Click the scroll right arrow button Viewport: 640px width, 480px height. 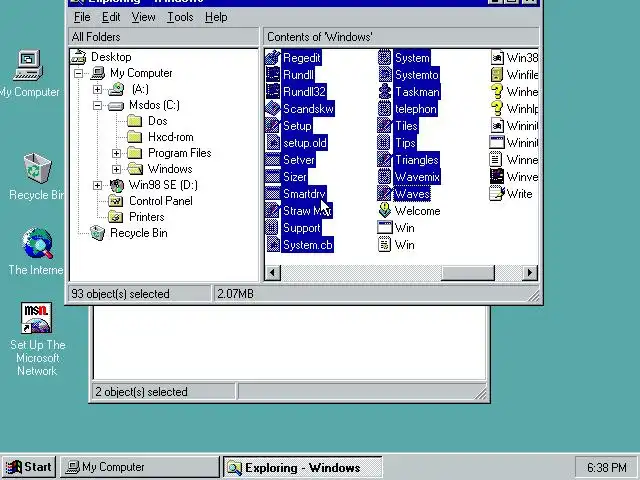tap(530, 273)
